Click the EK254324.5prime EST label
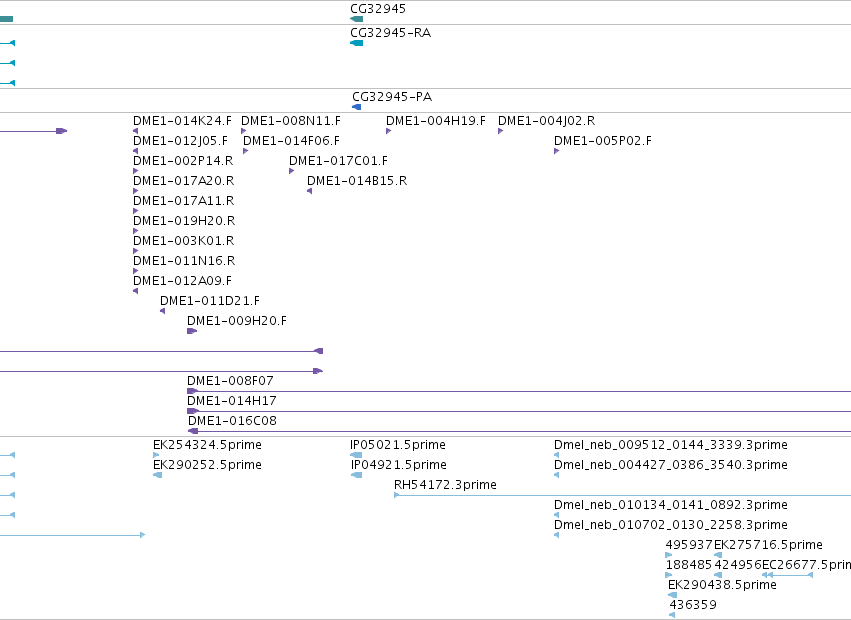Viewport: 851px width, 620px height. [x=207, y=445]
